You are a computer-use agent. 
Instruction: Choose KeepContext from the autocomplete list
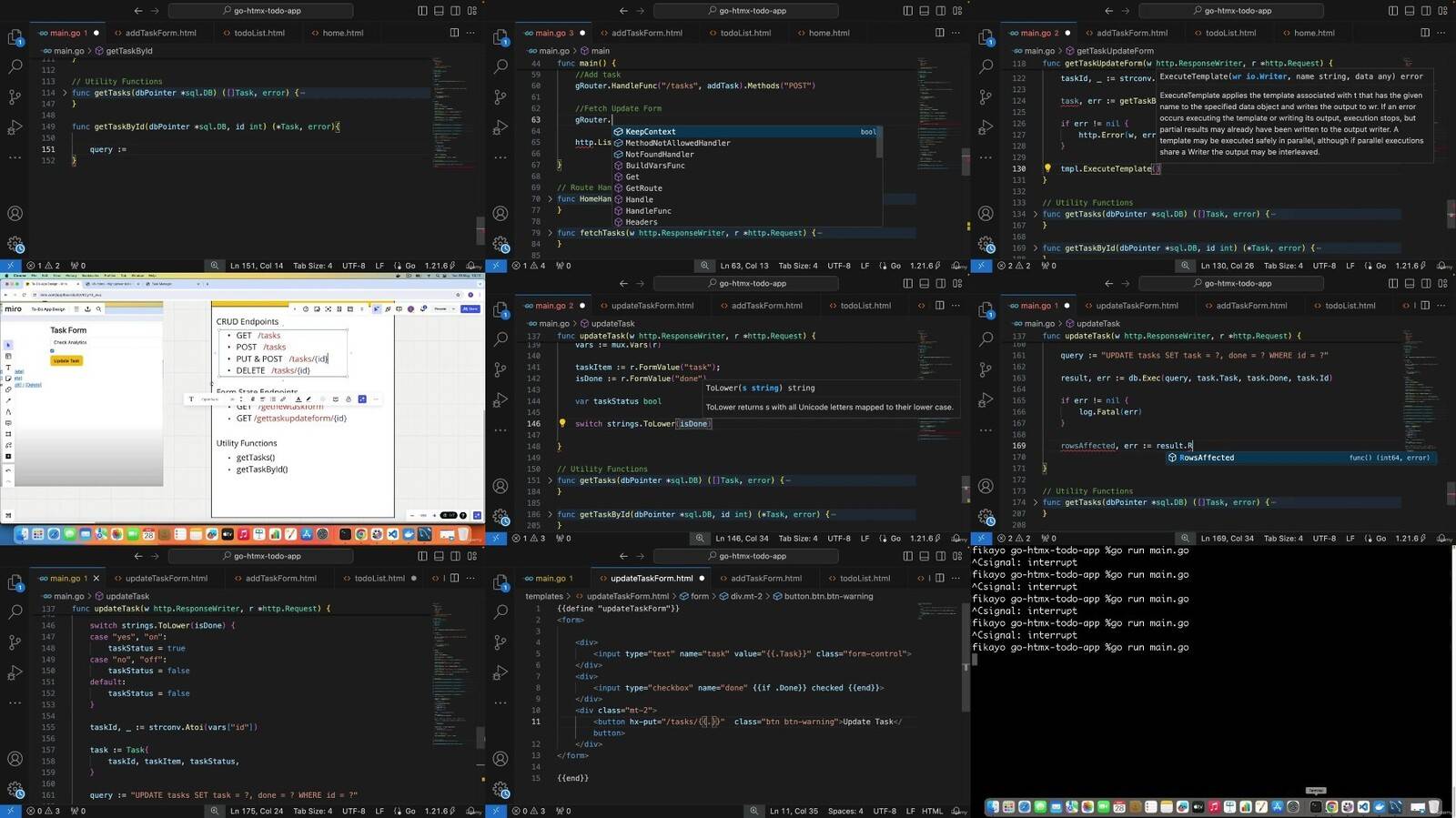pos(746,132)
